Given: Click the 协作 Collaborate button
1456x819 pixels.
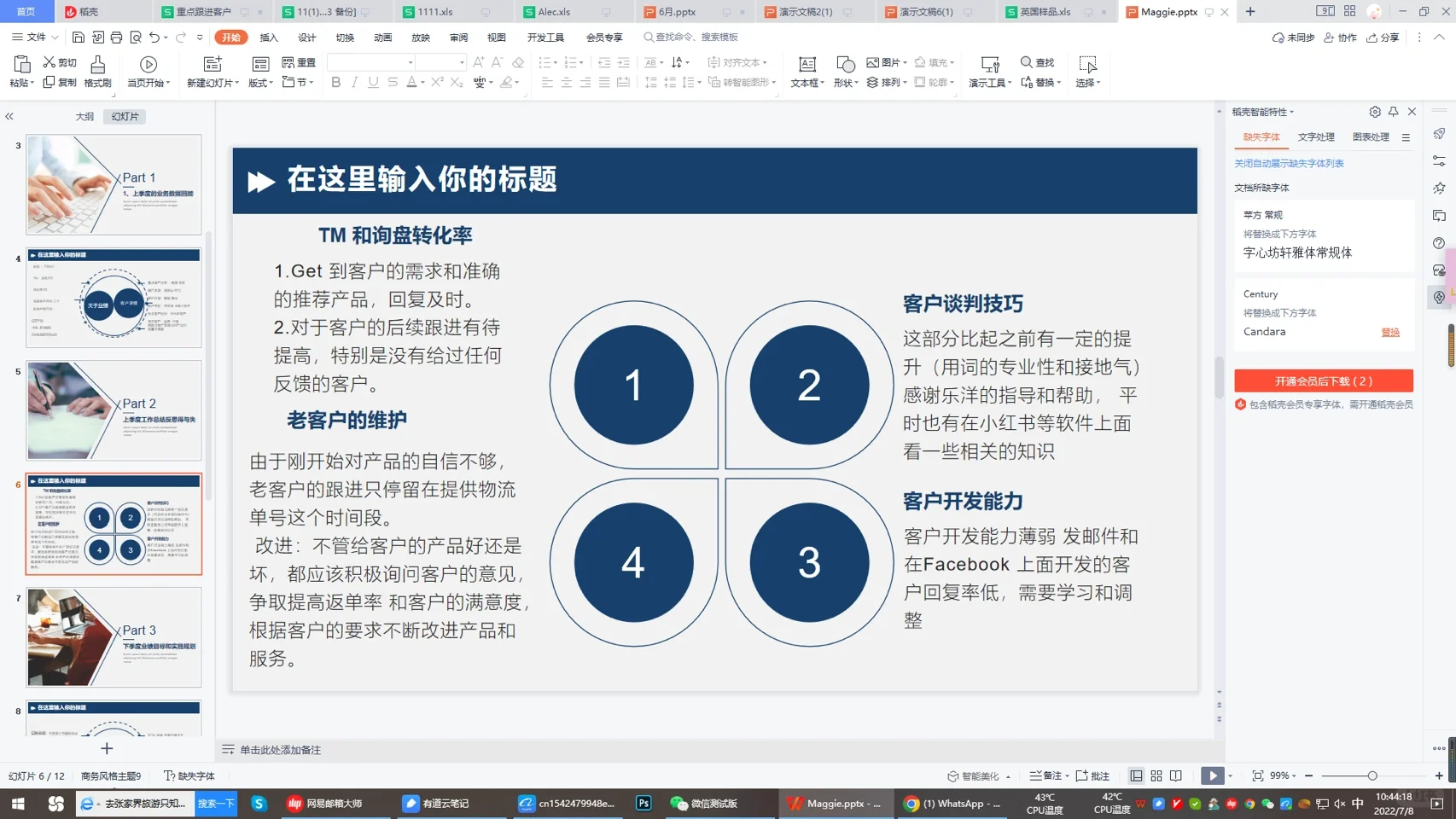Looking at the screenshot, I should (1340, 38).
